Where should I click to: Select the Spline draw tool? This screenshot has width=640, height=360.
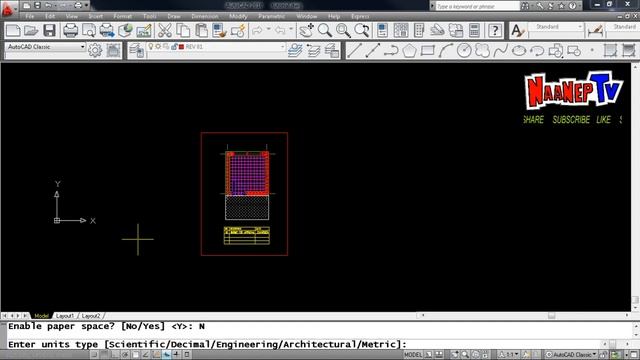[x=501, y=51]
